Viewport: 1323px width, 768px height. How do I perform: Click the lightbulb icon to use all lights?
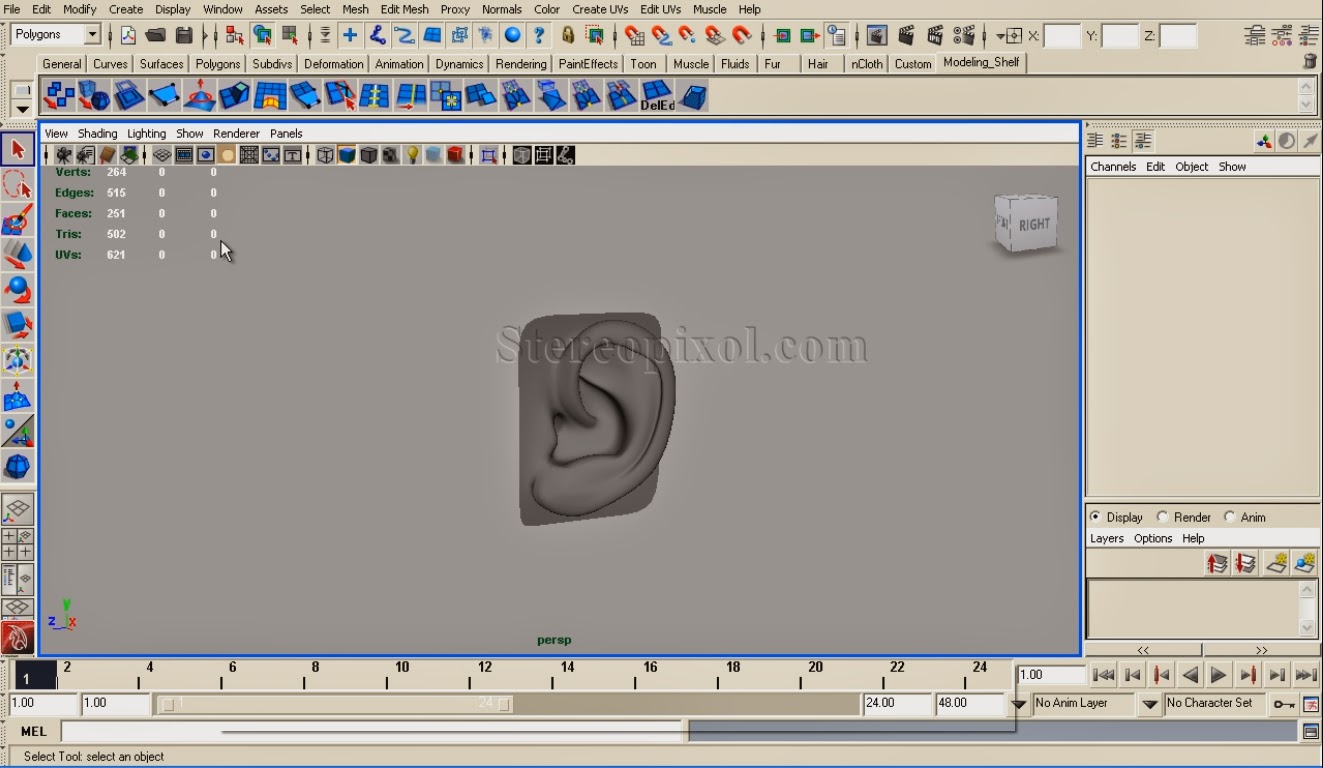pos(412,154)
